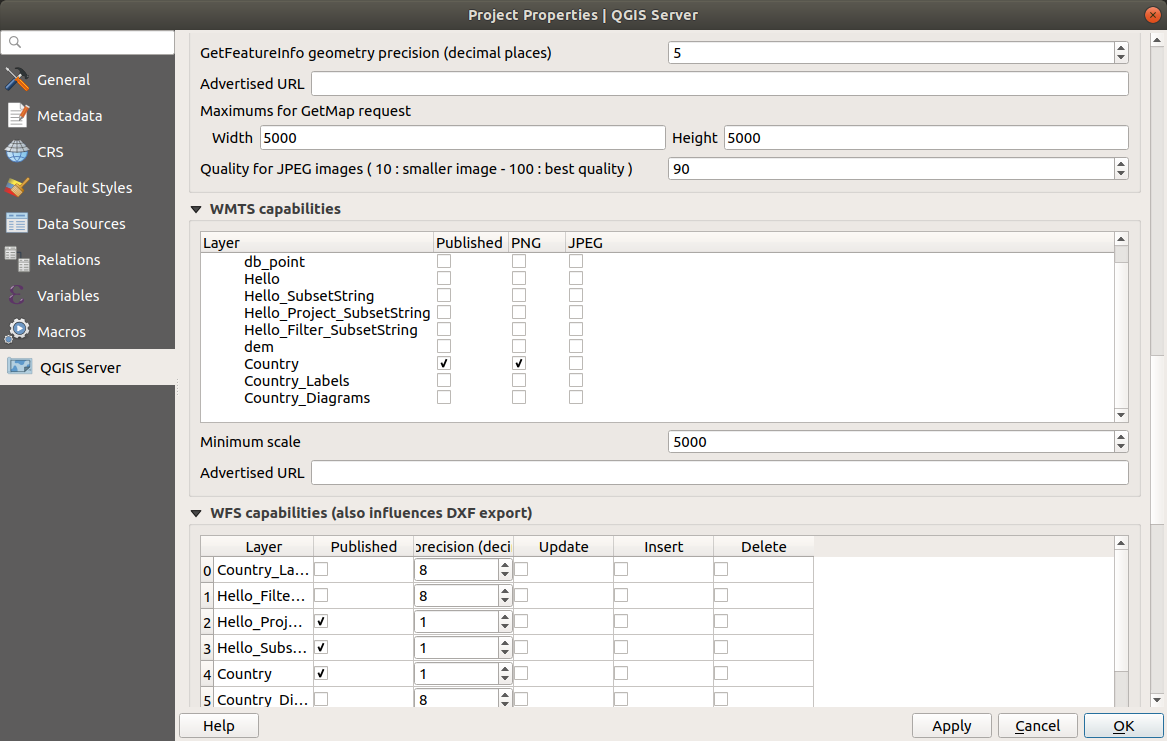
Task: Open Help for project properties
Action: coord(218,726)
